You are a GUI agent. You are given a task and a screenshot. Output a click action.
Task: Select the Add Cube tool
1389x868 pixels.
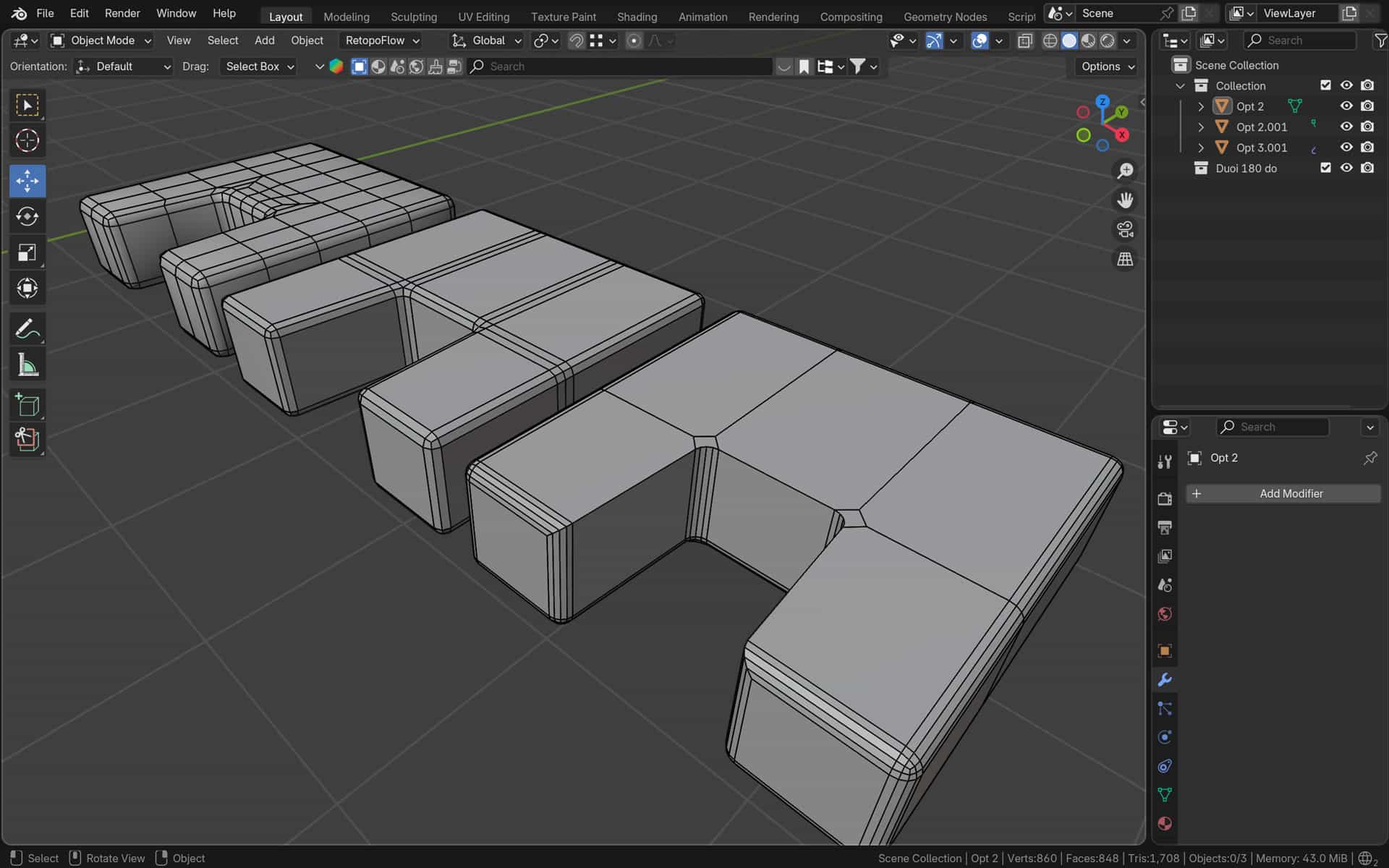(x=27, y=405)
